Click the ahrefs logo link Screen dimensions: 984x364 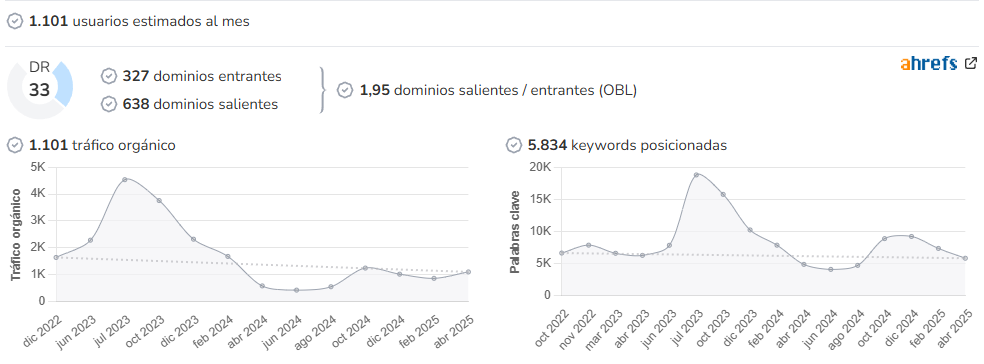point(928,63)
